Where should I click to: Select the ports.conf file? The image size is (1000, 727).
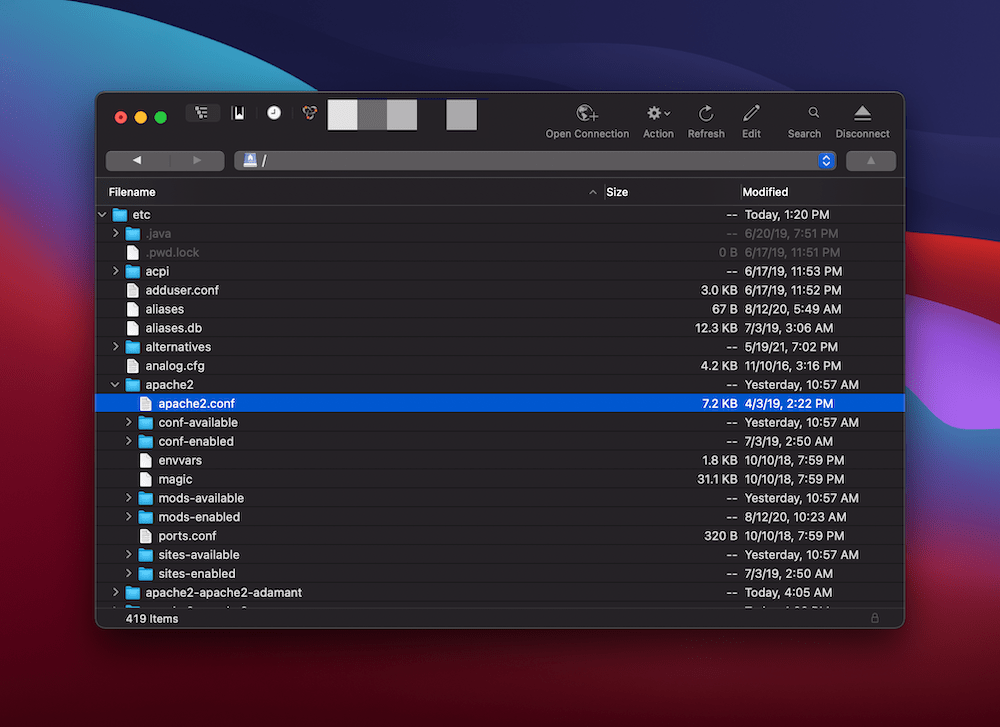click(x=187, y=536)
